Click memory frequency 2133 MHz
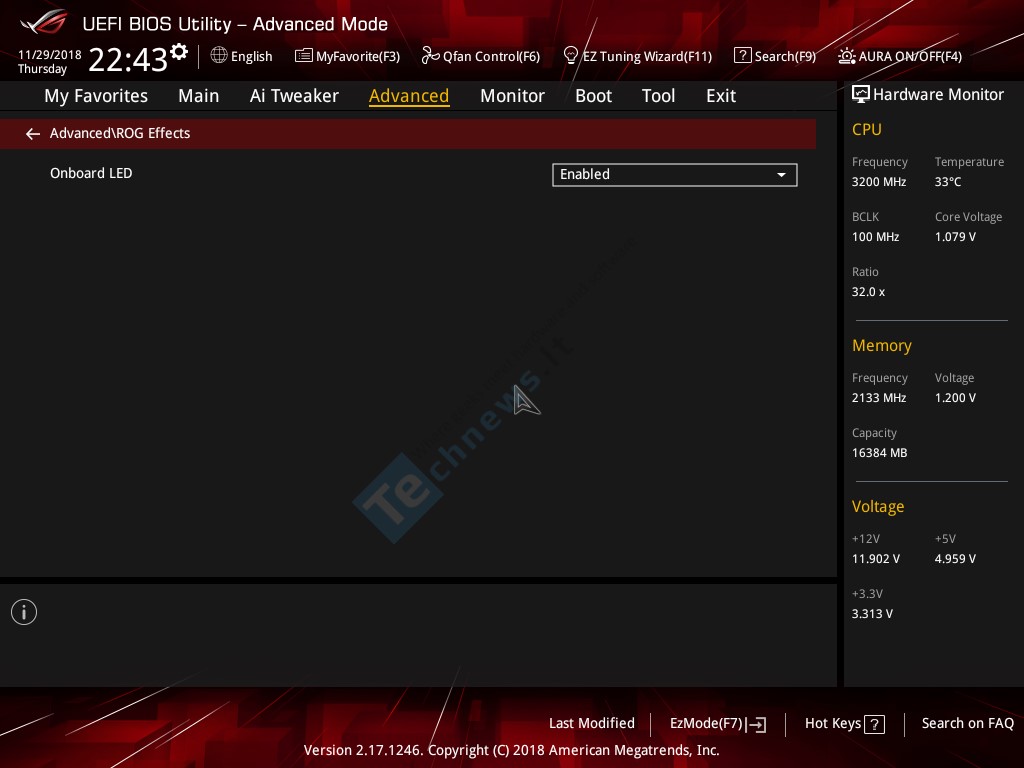This screenshot has height=768, width=1024. click(x=879, y=398)
